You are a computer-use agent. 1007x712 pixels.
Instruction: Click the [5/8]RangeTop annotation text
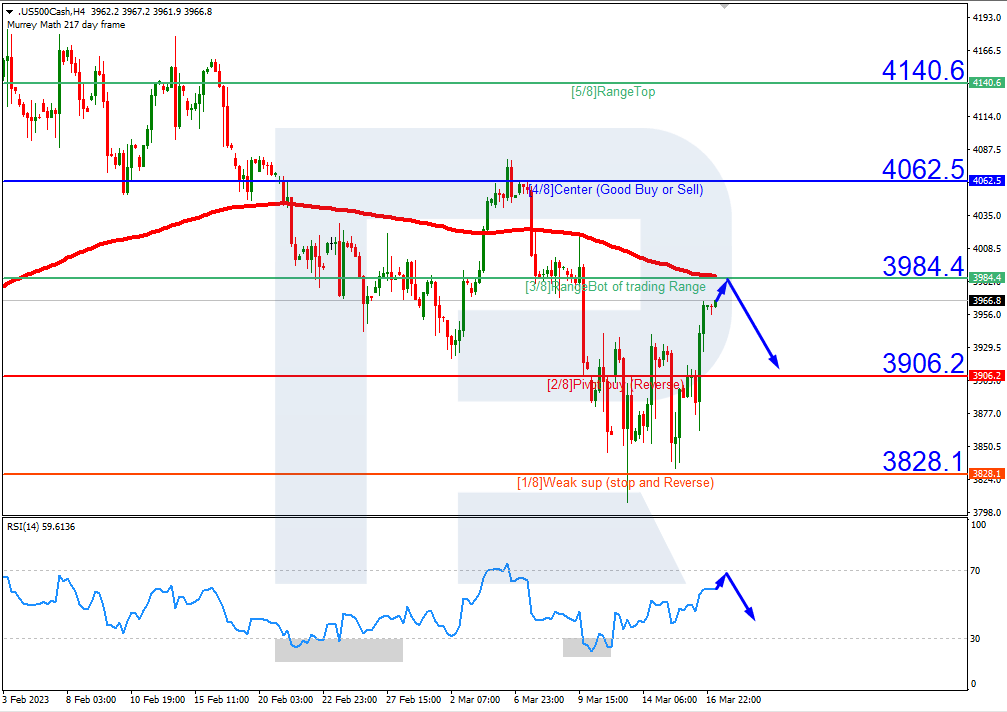point(611,91)
